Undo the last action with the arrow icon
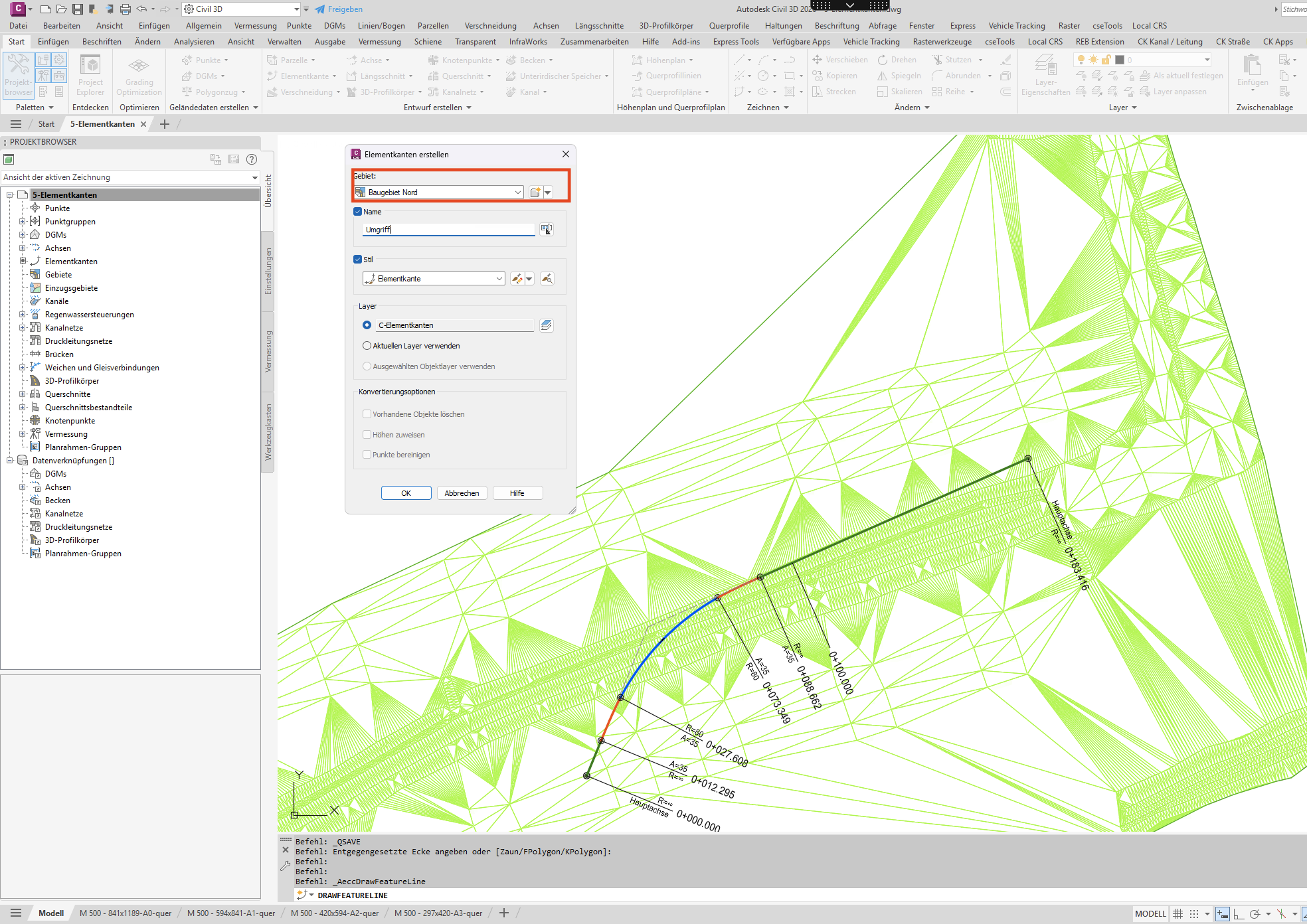Viewport: 1307px width, 924px height. click(141, 9)
